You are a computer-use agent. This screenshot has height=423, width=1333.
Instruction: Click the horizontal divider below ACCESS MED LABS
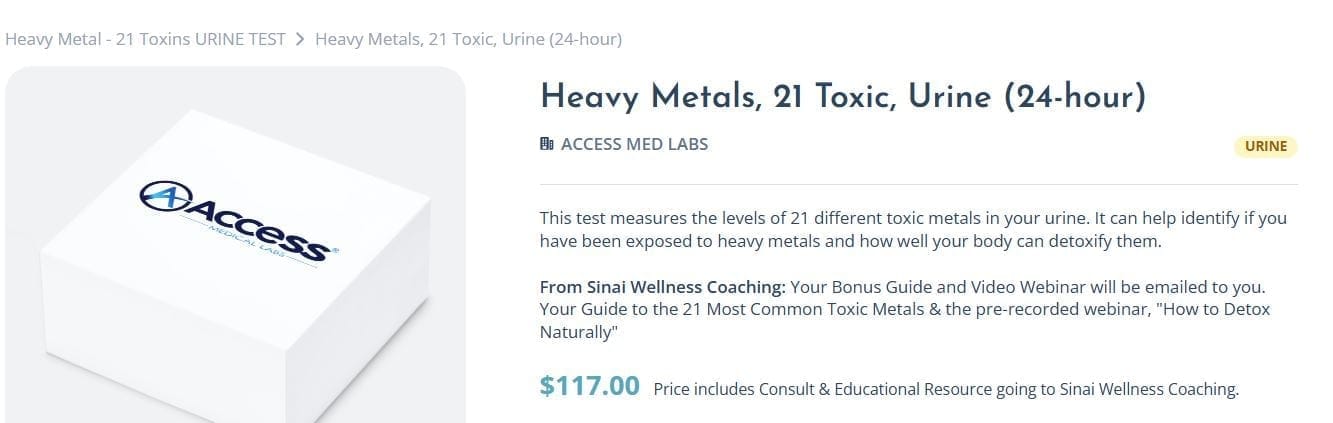click(x=918, y=185)
